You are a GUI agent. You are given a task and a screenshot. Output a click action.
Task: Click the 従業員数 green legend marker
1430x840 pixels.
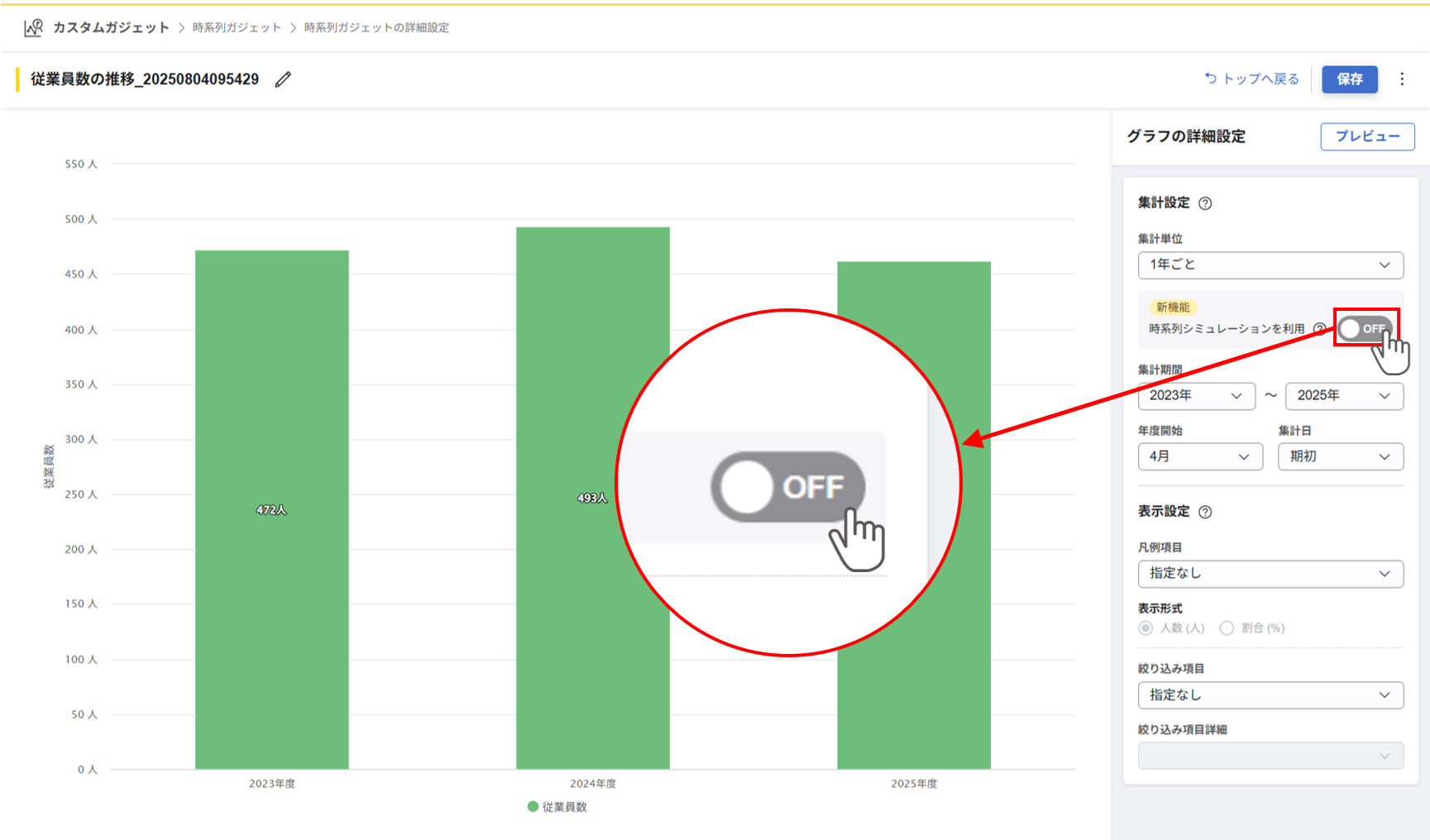(x=533, y=807)
